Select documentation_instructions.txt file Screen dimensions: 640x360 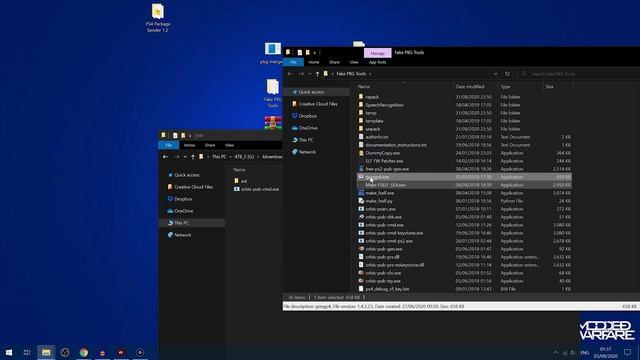click(396, 145)
